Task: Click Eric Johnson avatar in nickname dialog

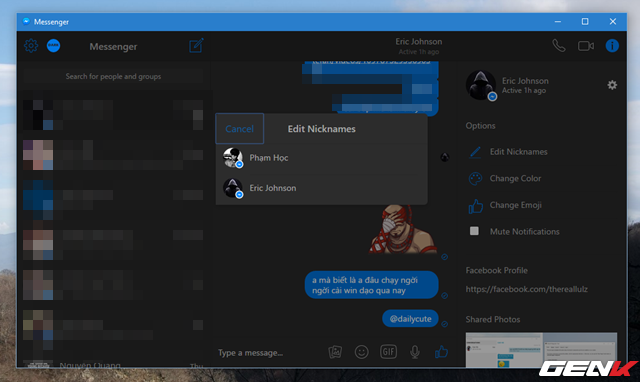Action: click(233, 188)
